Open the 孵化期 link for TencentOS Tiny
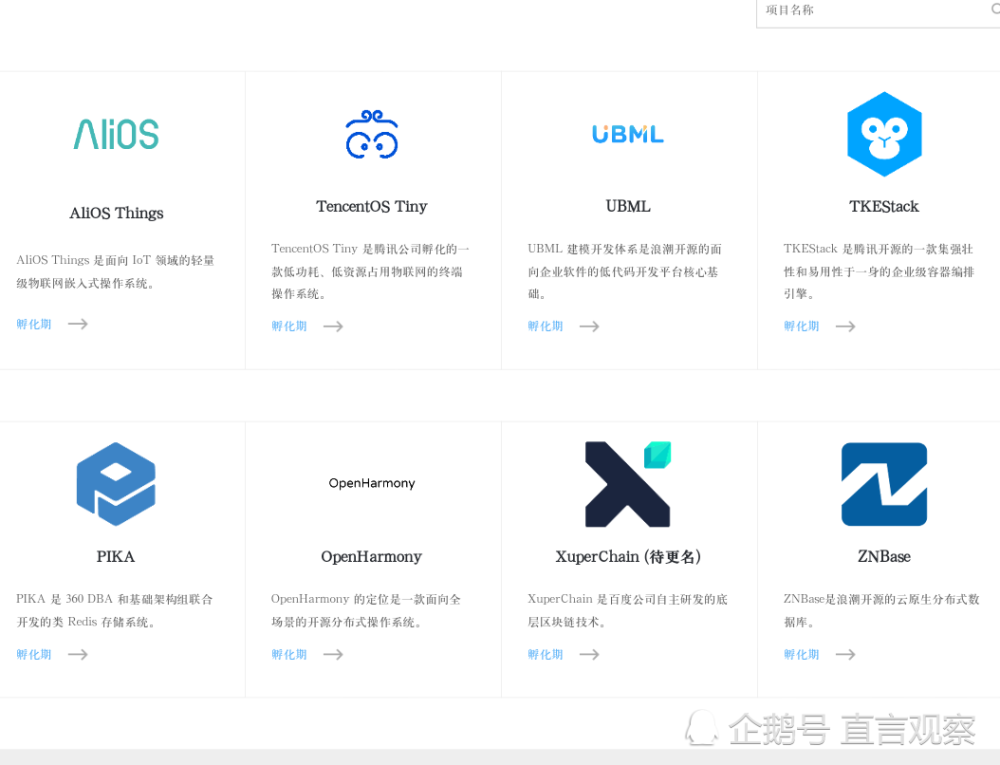This screenshot has height=765, width=1000. pyautogui.click(x=289, y=326)
